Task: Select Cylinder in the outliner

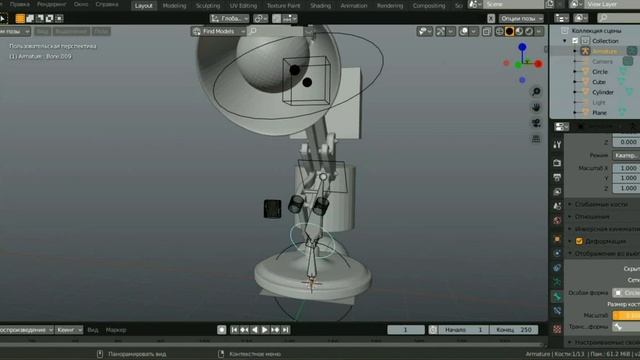Action: pyautogui.click(x=603, y=92)
